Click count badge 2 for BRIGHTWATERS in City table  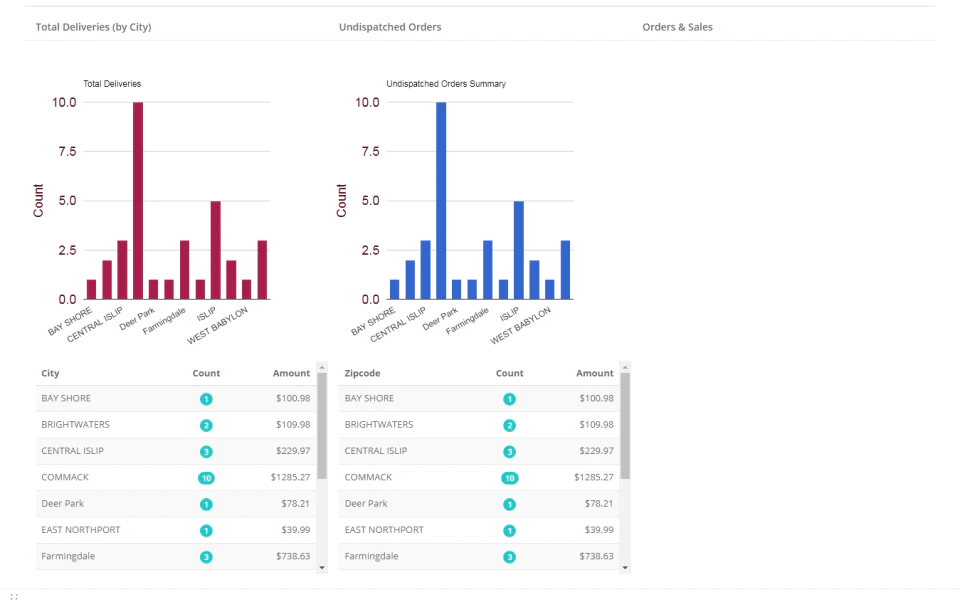click(x=206, y=426)
